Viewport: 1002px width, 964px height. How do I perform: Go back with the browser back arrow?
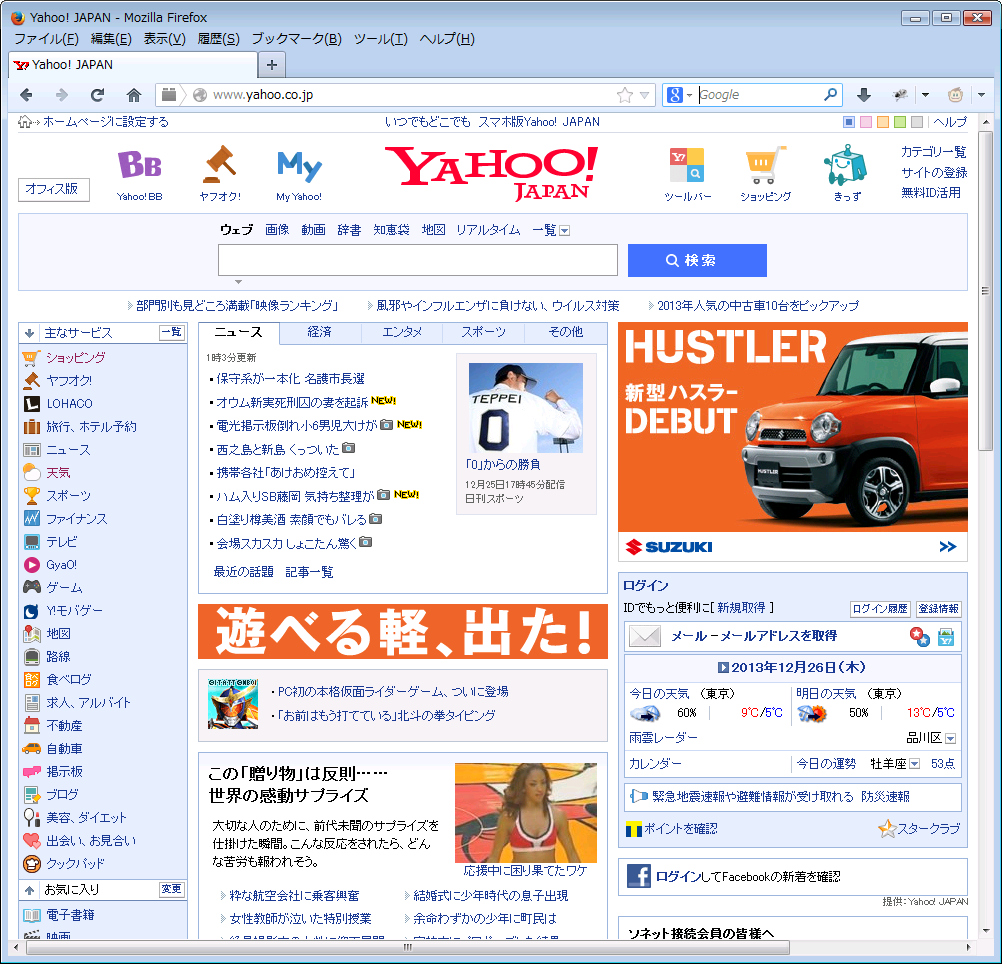[26, 95]
